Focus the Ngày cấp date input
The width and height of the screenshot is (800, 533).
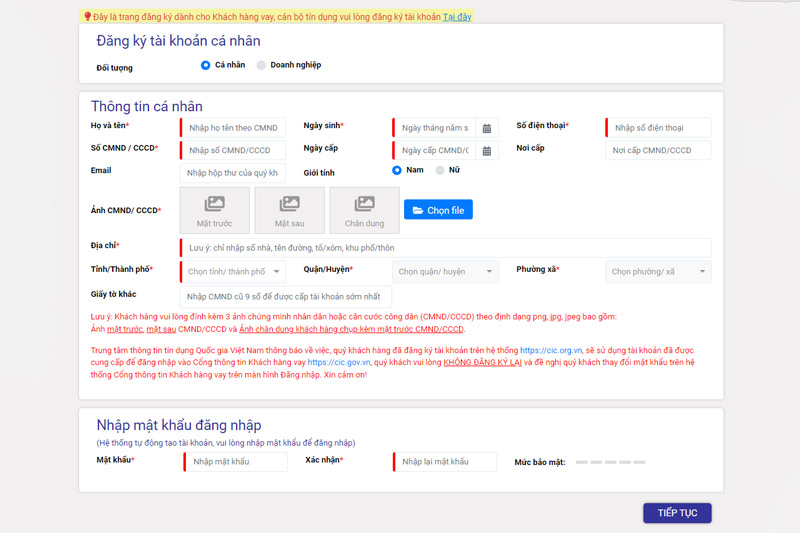[435, 150]
